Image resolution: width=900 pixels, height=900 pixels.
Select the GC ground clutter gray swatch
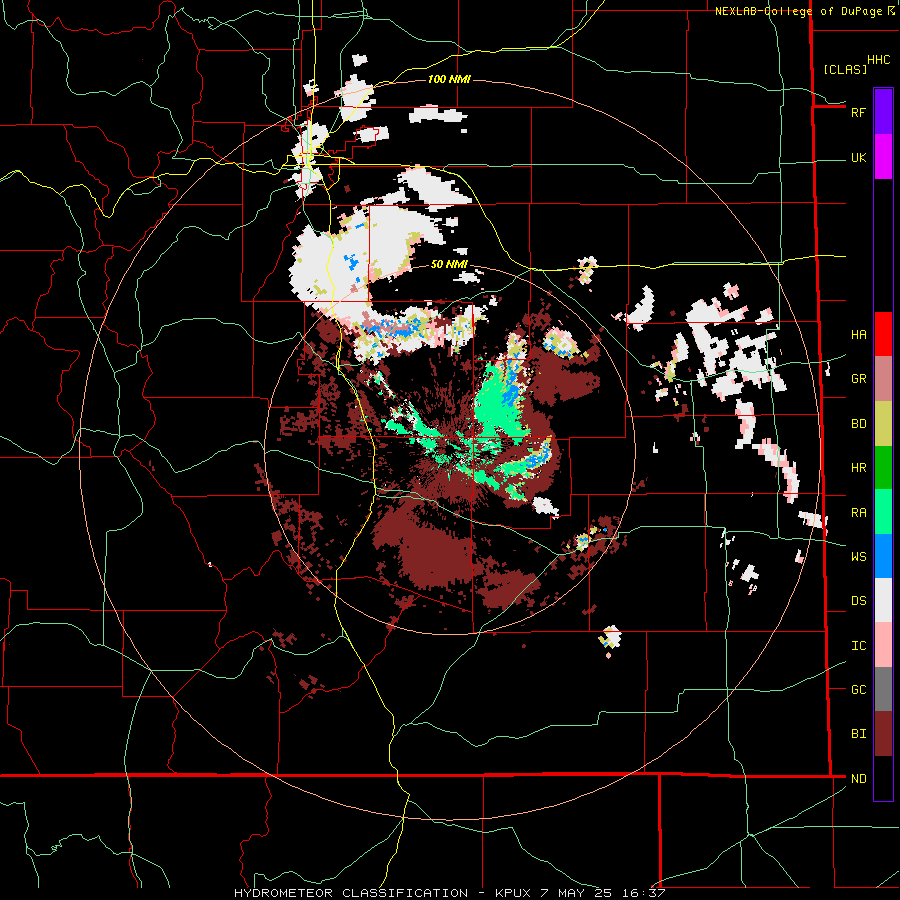pyautogui.click(x=883, y=689)
